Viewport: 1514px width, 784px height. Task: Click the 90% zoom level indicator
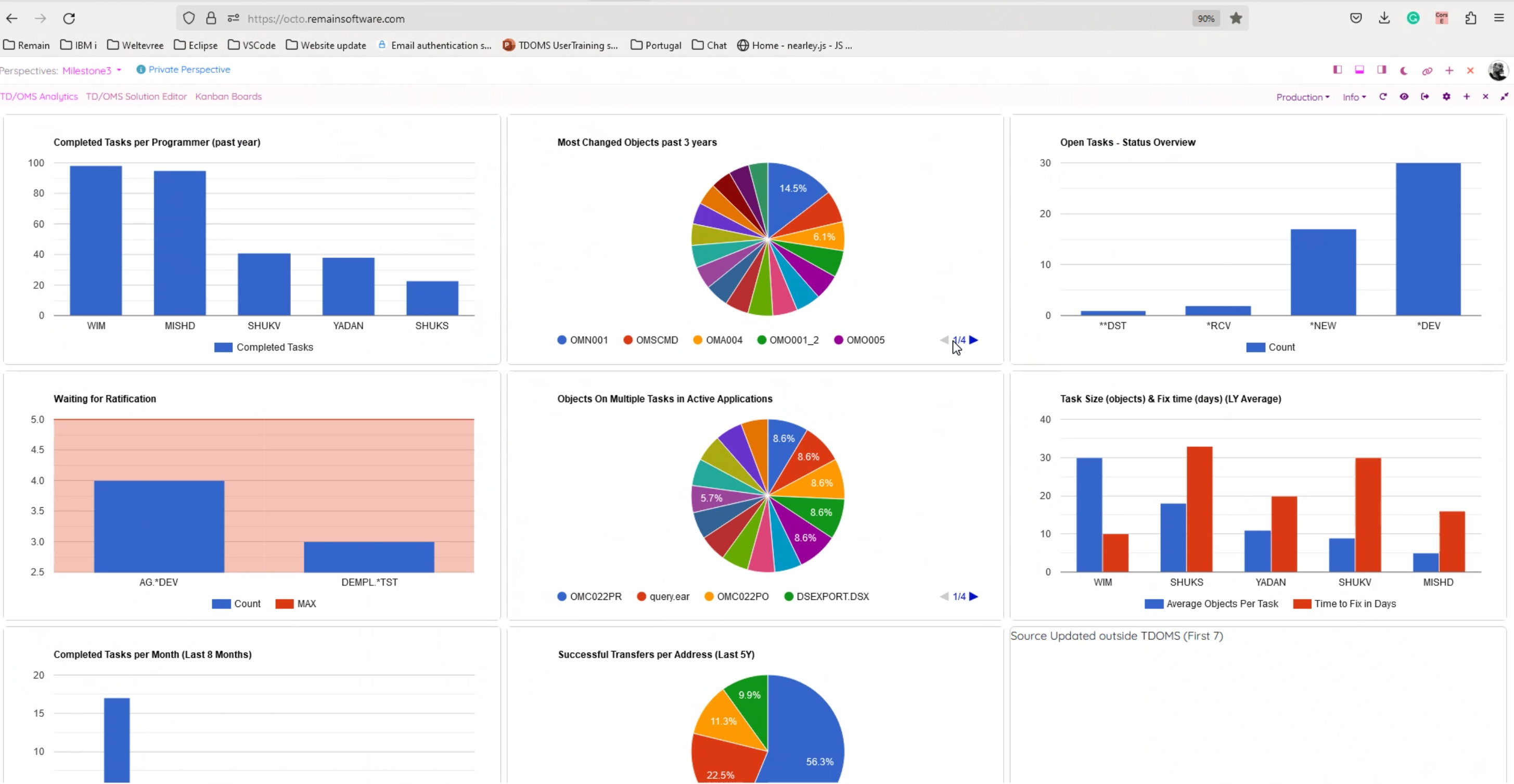coord(1206,19)
